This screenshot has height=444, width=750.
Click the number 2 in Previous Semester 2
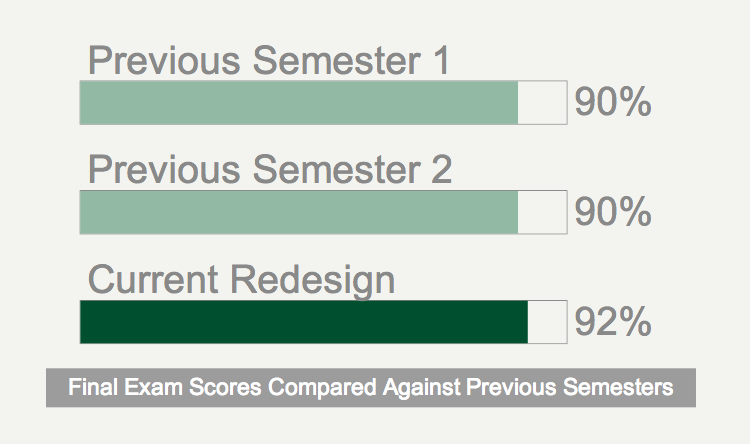click(441, 169)
